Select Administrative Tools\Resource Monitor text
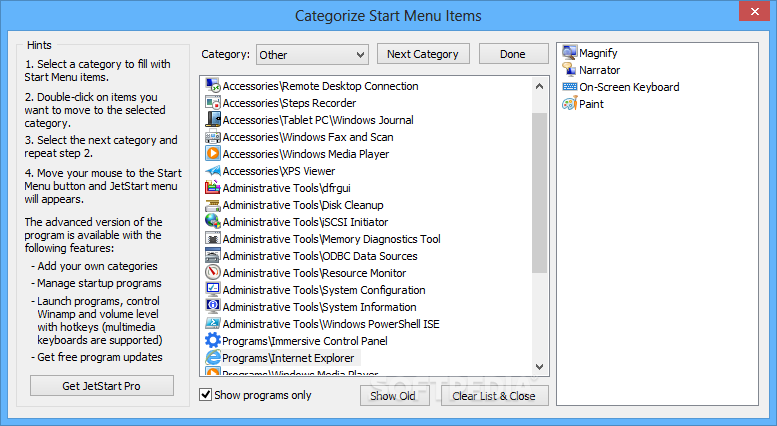Viewport: 777px width, 426px height. (314, 273)
